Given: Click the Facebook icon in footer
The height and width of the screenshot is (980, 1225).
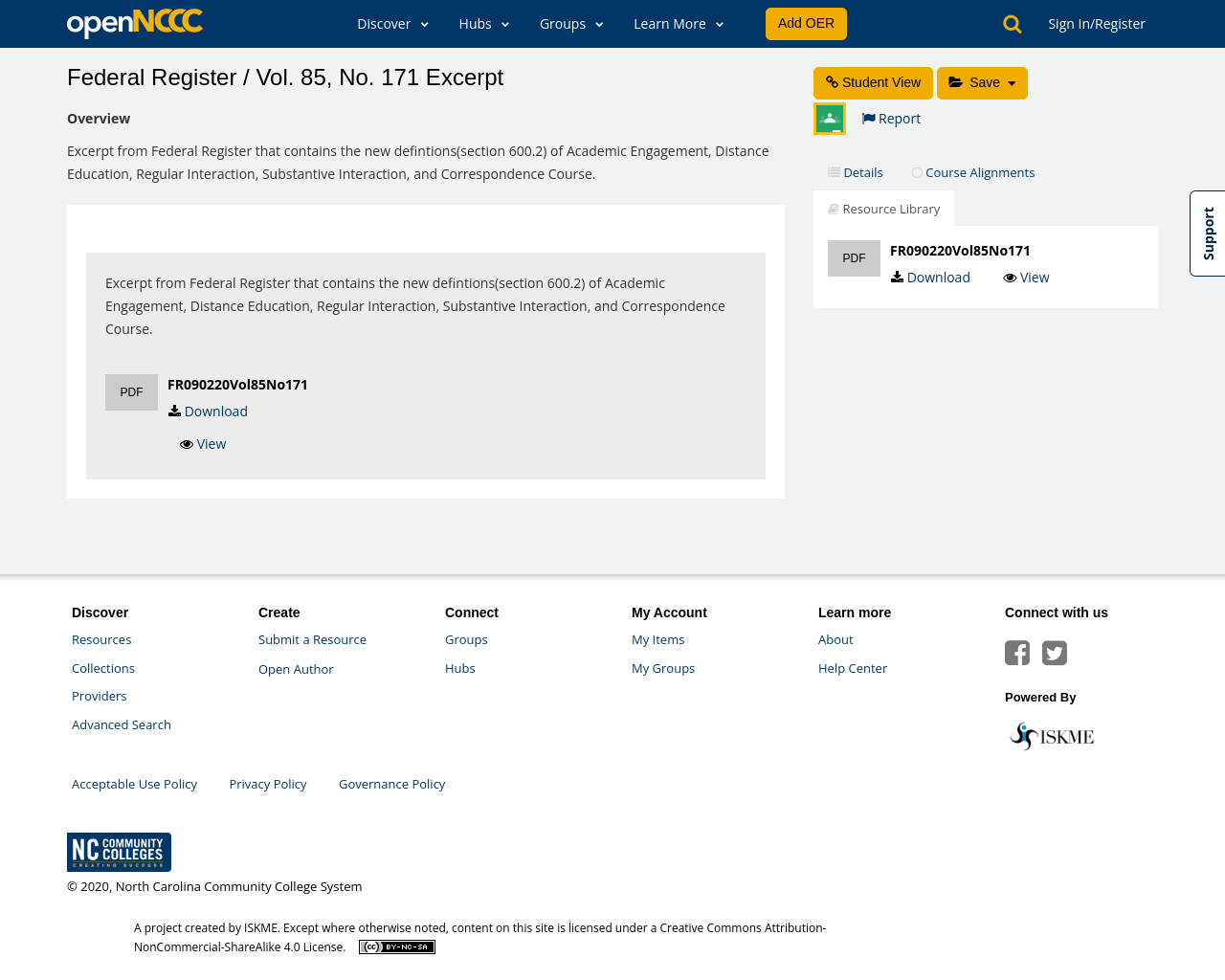Looking at the screenshot, I should coord(1017,651).
